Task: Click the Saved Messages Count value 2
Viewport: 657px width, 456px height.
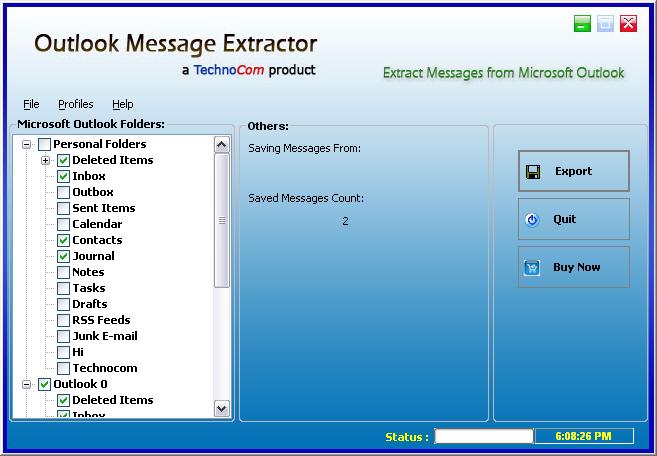Action: coord(345,221)
